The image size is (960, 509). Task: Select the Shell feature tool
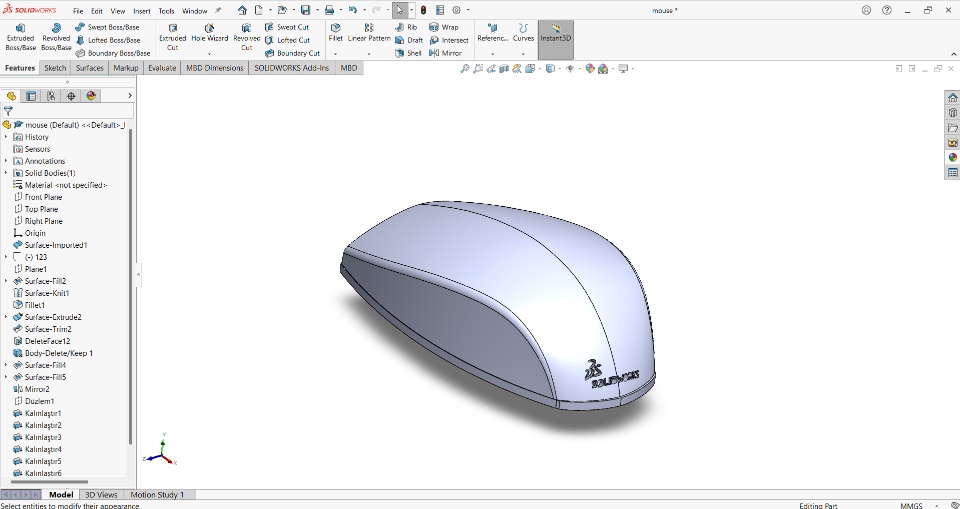408,53
